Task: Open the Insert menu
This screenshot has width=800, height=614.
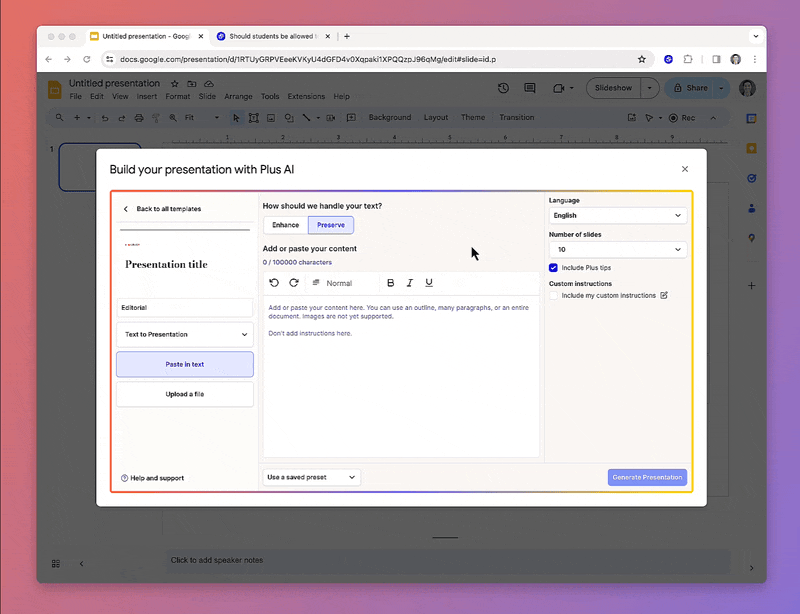Action: pyautogui.click(x=146, y=96)
